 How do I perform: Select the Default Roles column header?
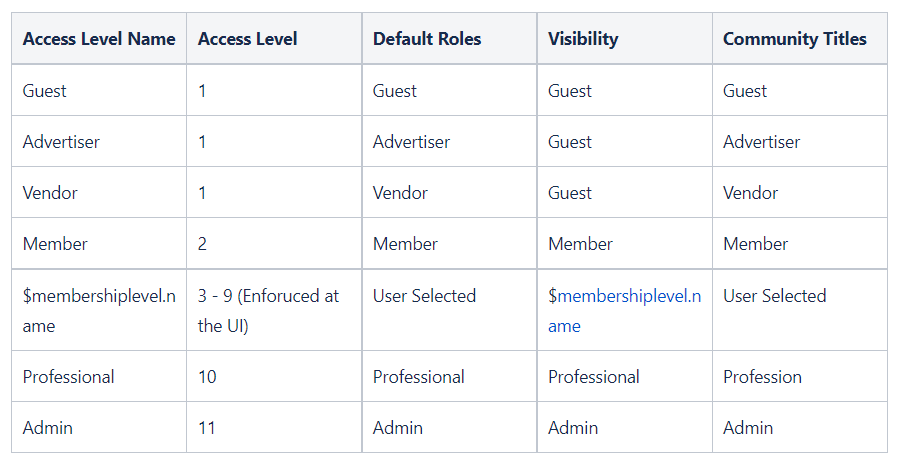pos(427,39)
